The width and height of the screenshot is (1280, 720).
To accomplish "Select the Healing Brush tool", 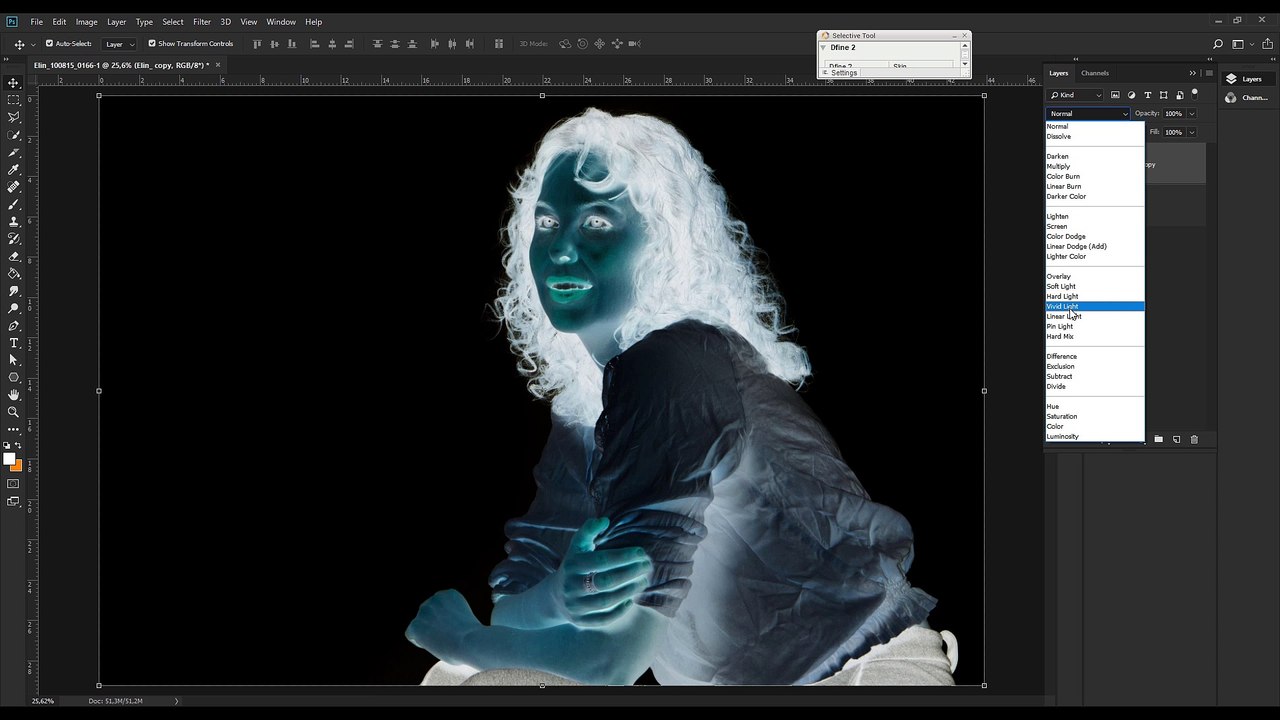I will click(14, 187).
